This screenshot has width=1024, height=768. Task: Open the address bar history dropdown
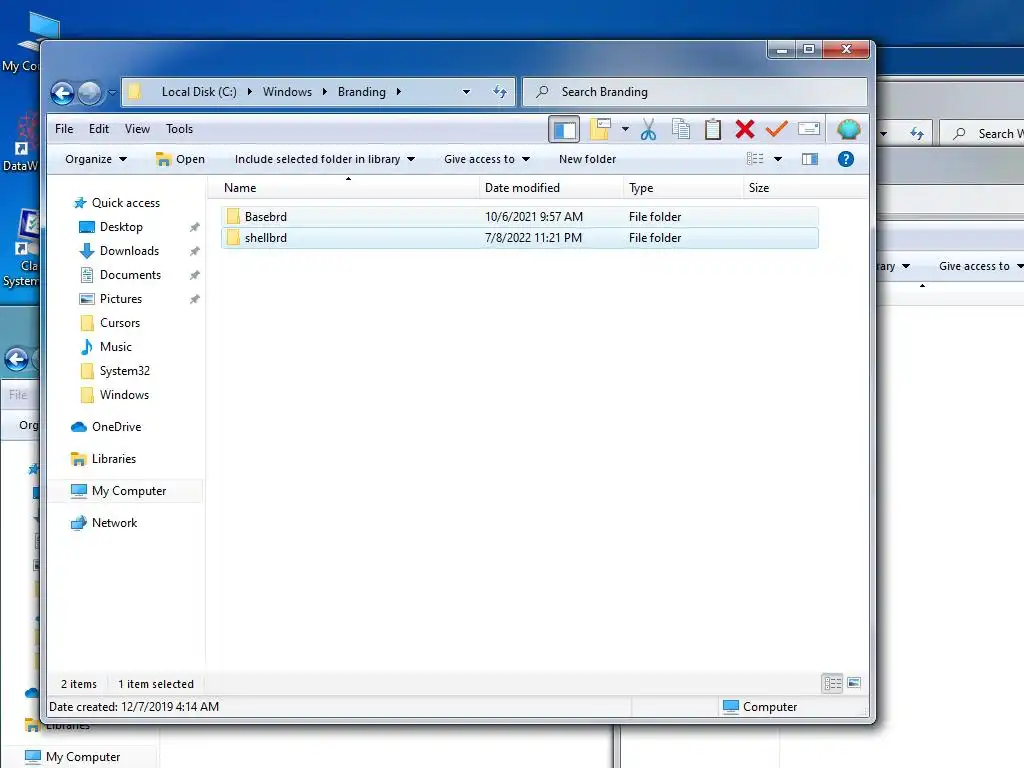click(x=466, y=92)
